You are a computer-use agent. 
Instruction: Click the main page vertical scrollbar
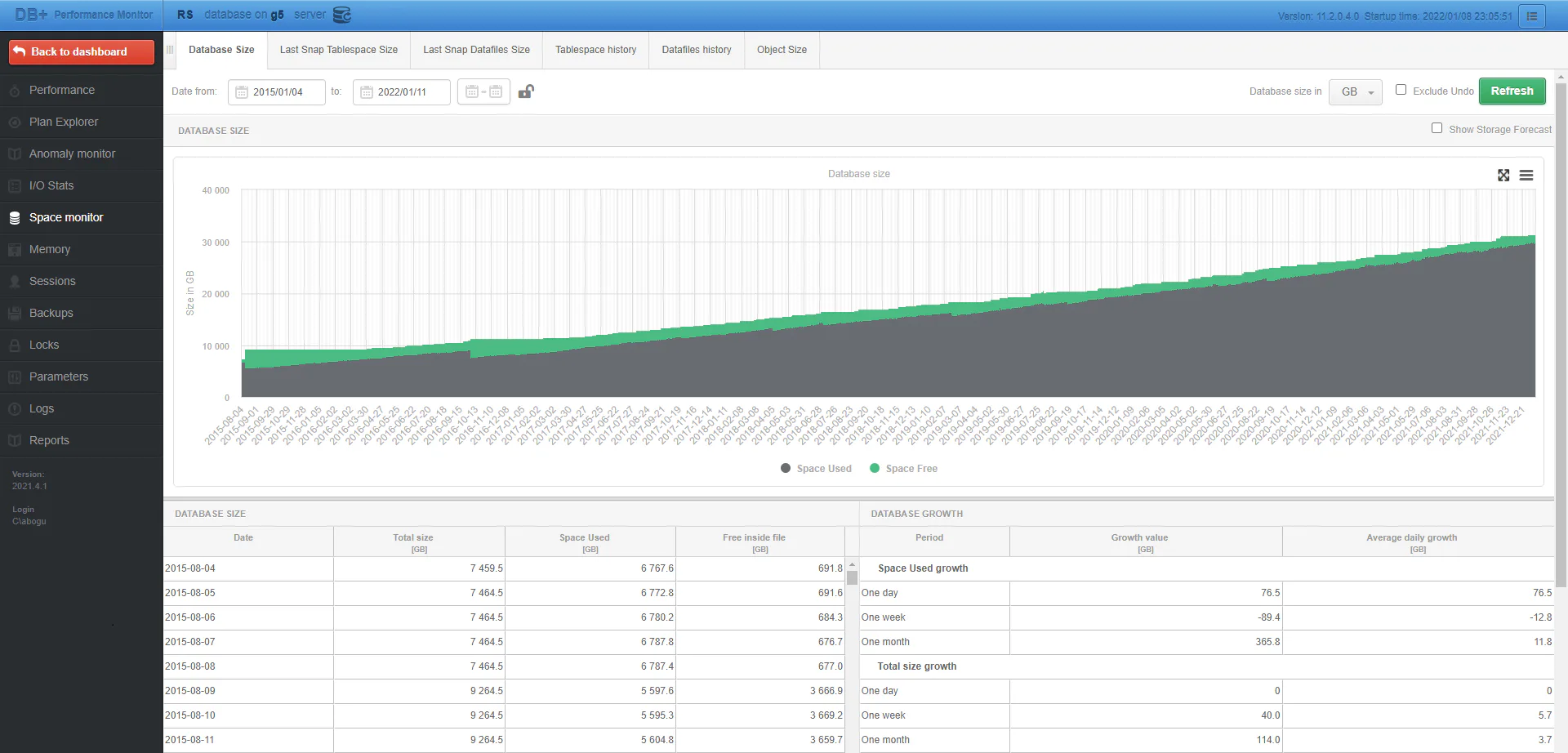[x=1561, y=335]
